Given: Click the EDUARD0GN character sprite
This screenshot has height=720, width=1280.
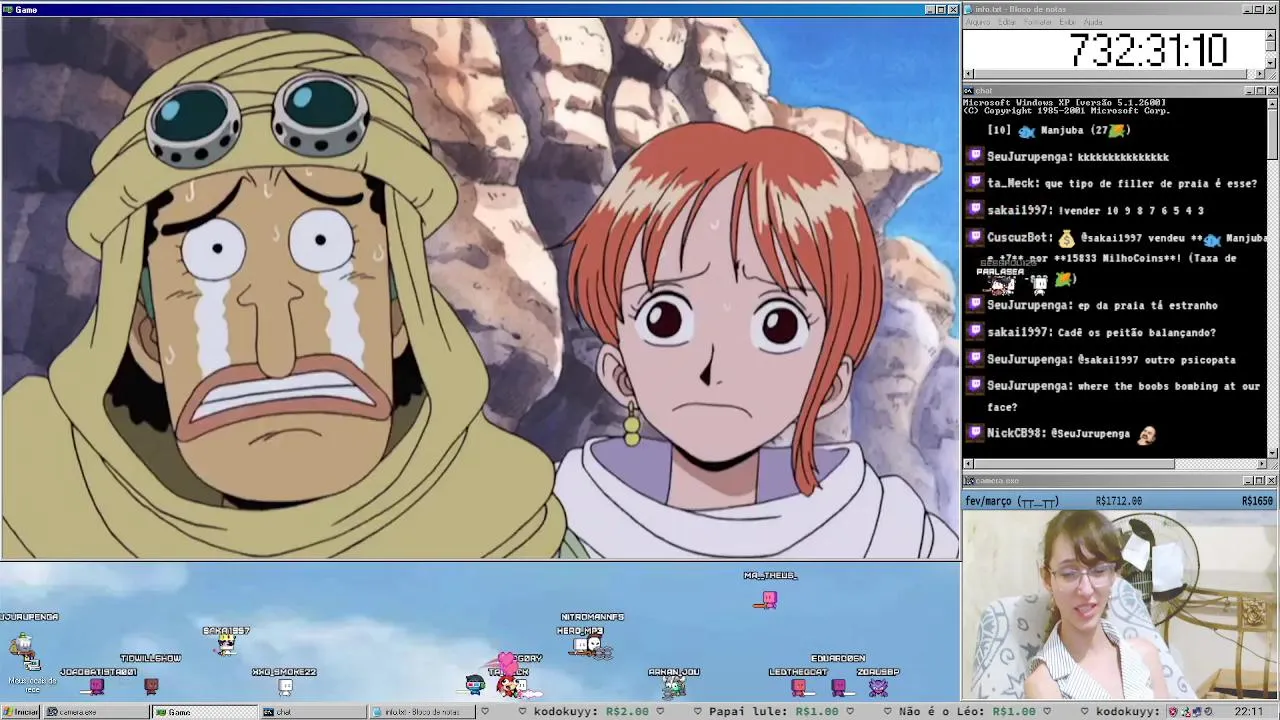Looking at the screenshot, I should point(839,687).
